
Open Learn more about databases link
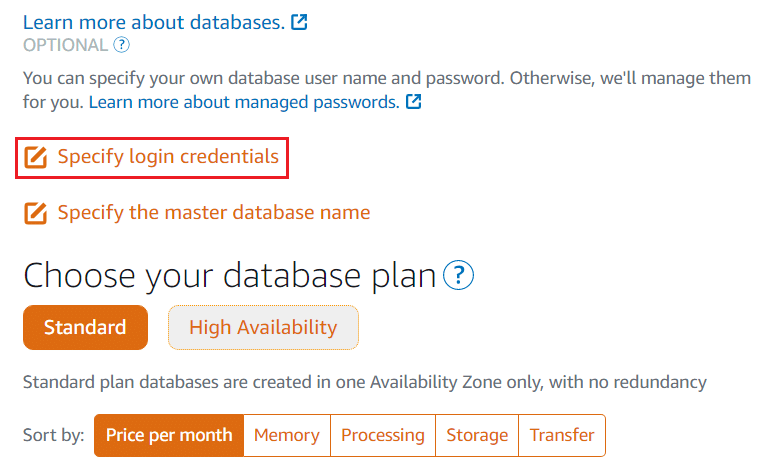(154, 22)
